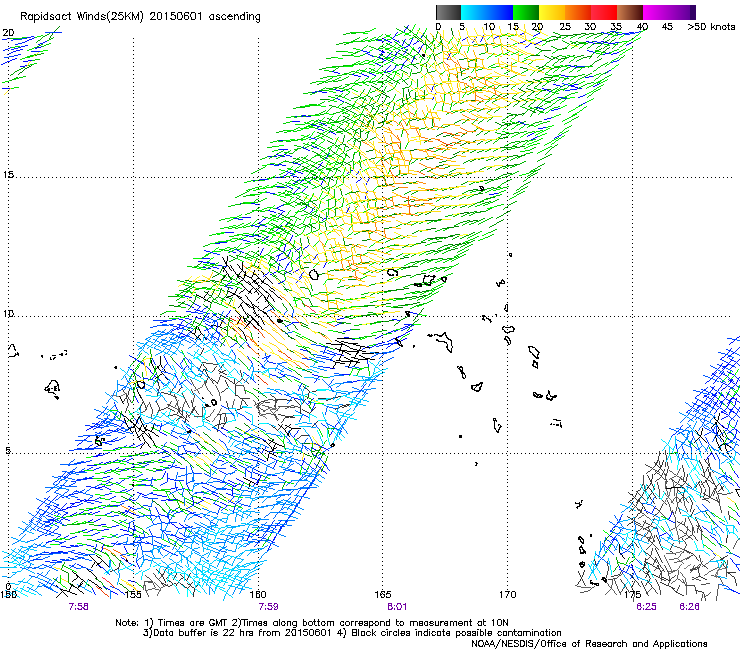This screenshot has width=740, height=650.
Task: Click the purple "8:26" pass time
Action: tap(689, 607)
